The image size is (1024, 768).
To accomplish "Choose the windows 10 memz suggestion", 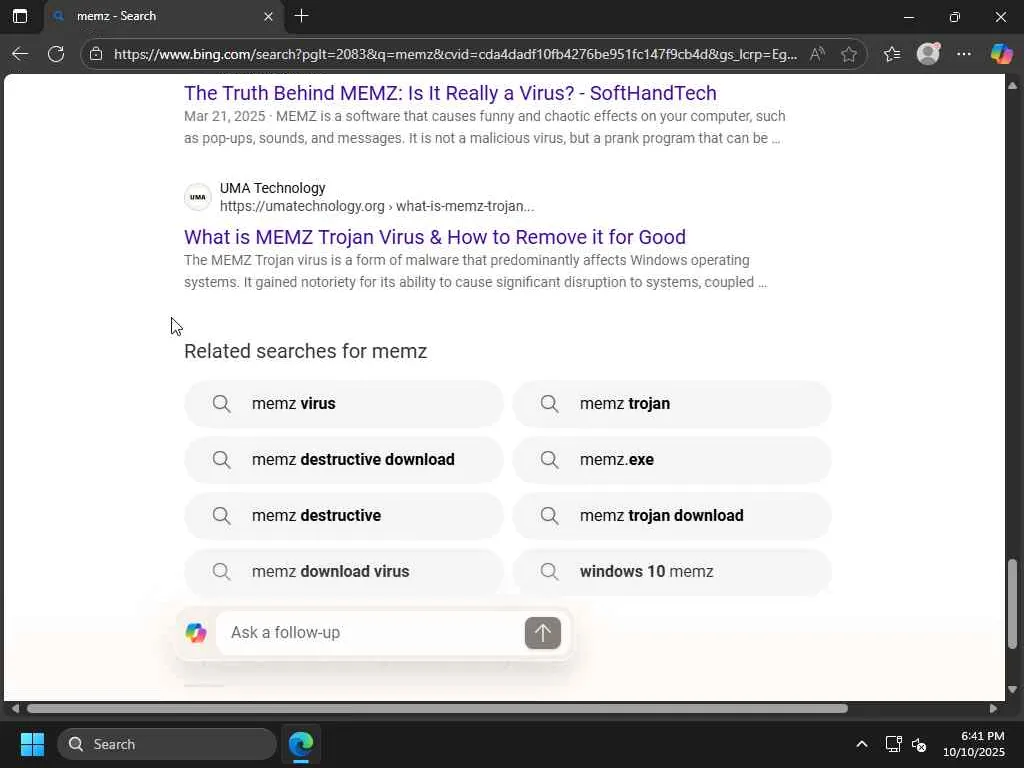I will 672,571.
